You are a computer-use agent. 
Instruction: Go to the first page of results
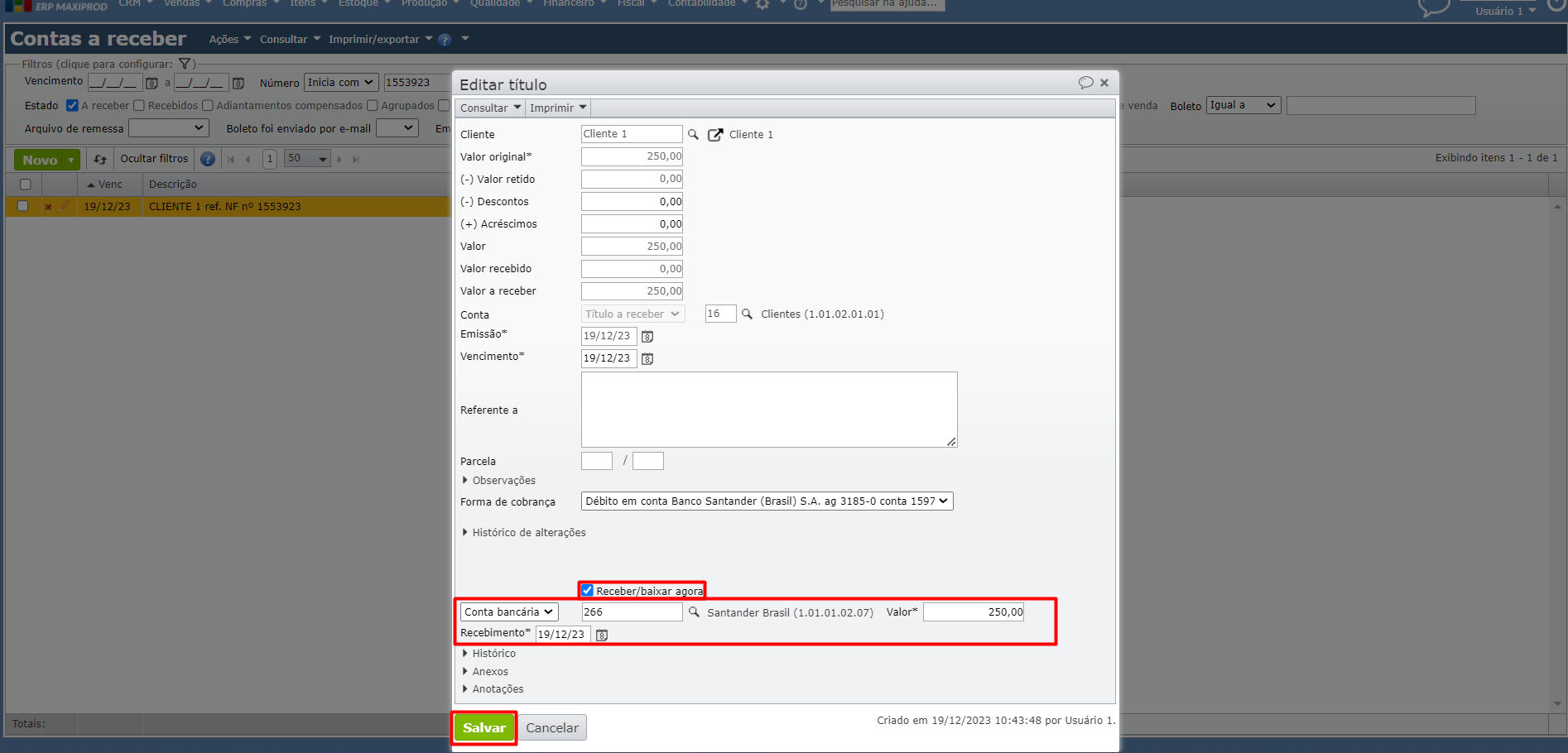pos(231,159)
